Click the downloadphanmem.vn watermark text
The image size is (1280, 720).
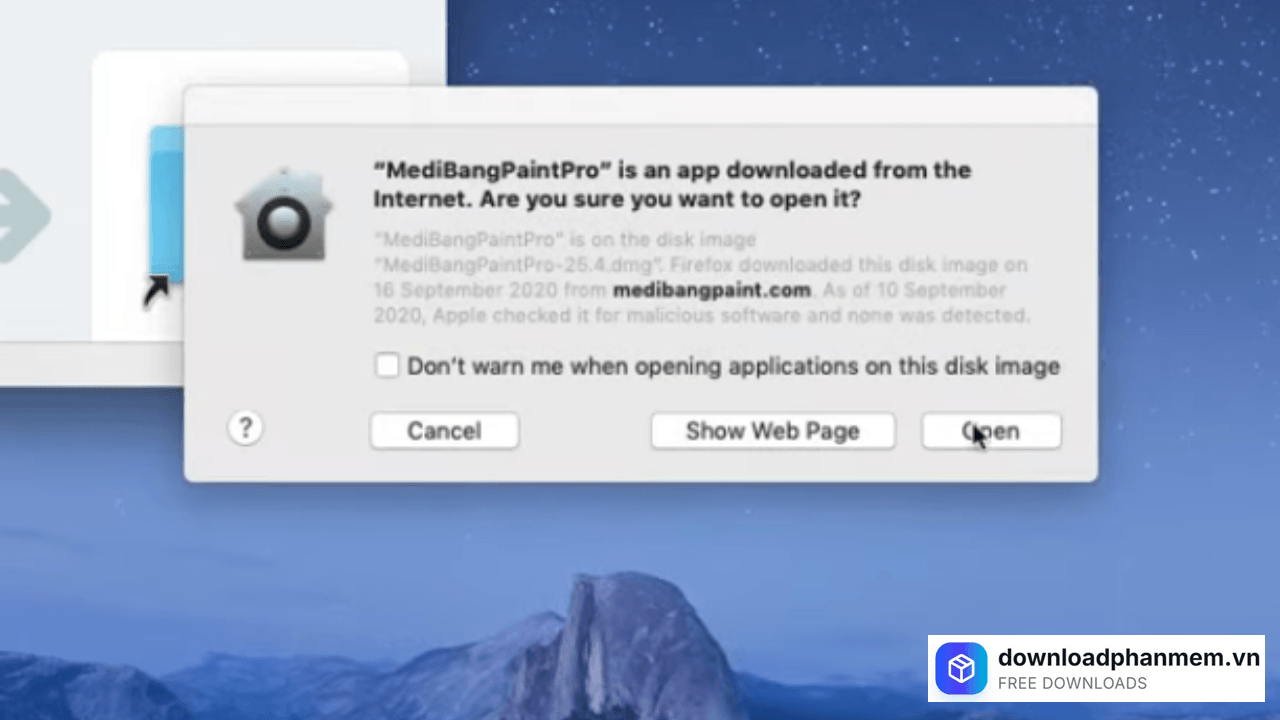point(1128,657)
